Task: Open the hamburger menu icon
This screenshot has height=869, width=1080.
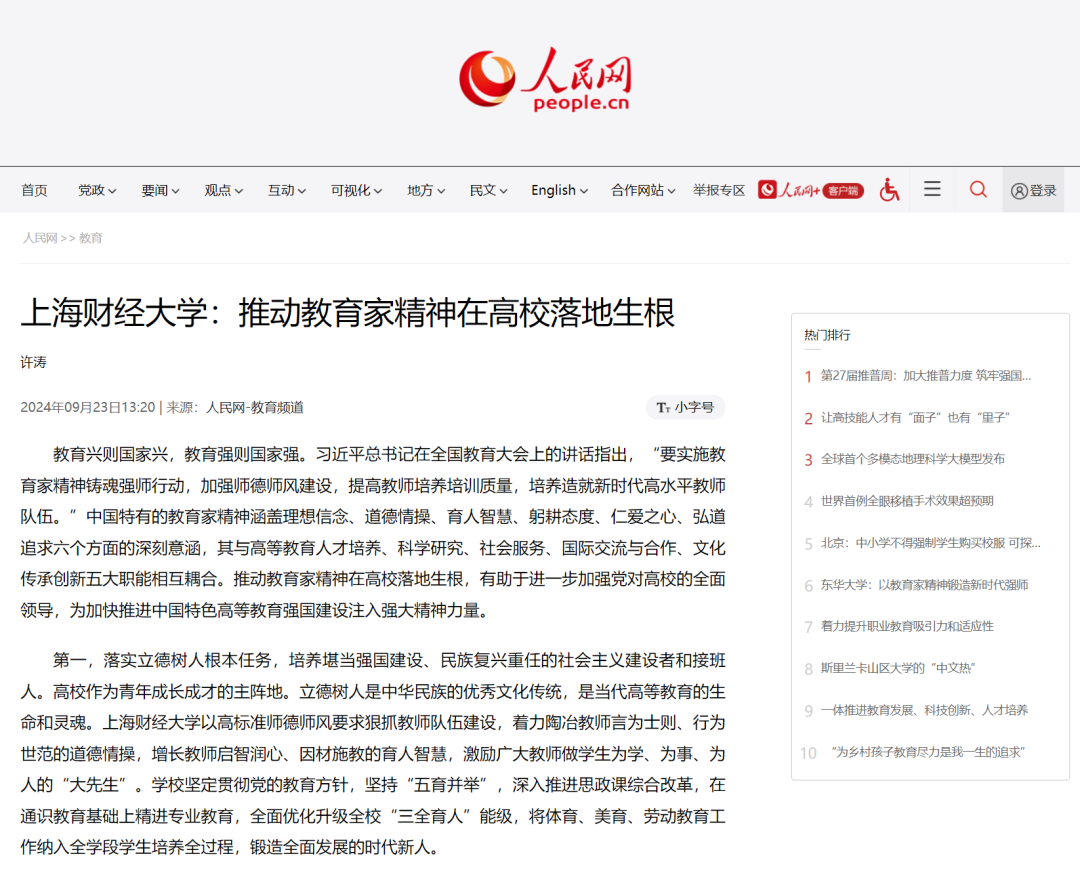Action: (932, 189)
